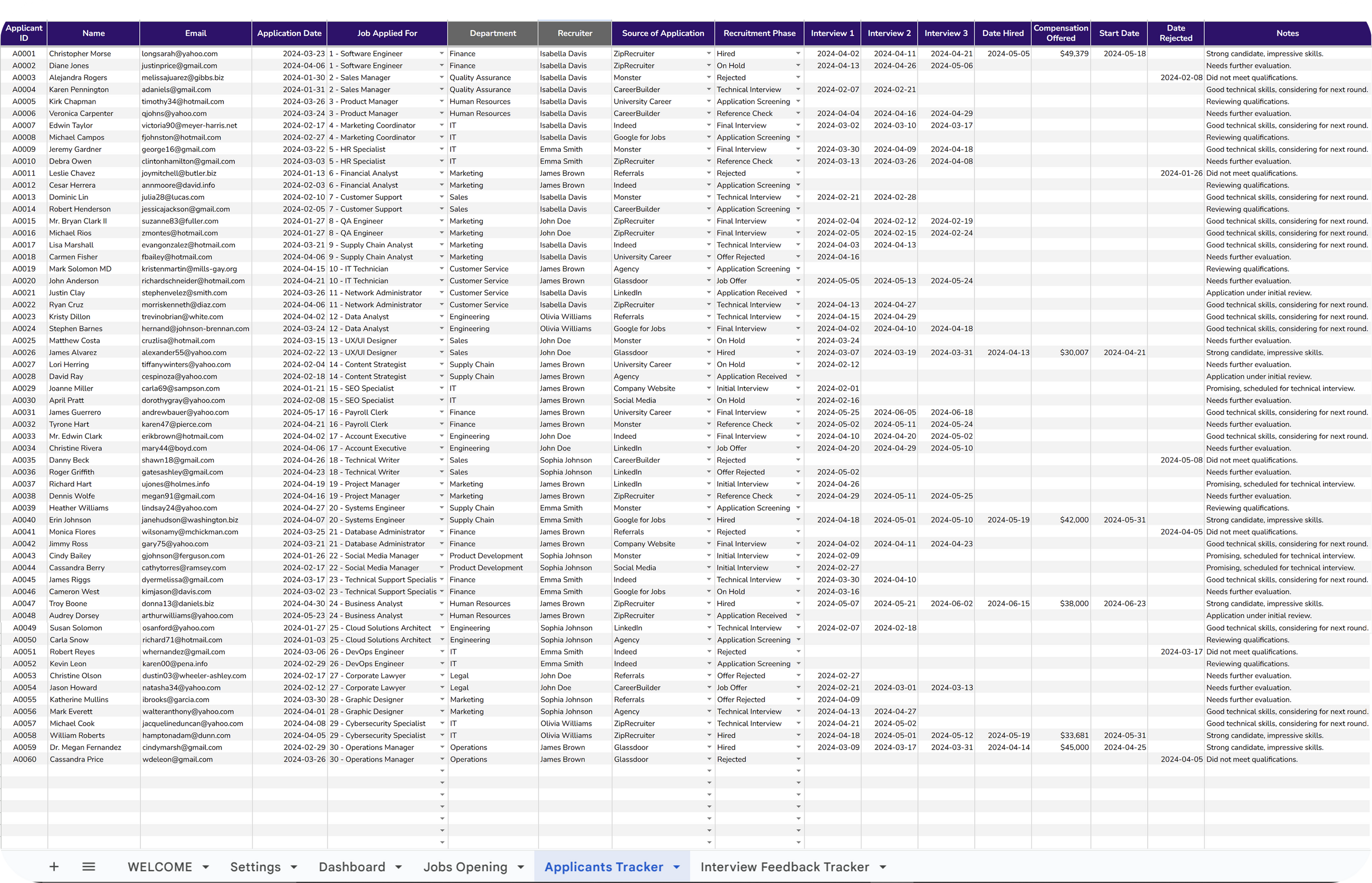Switch to the Dashboard tab

[x=351, y=867]
